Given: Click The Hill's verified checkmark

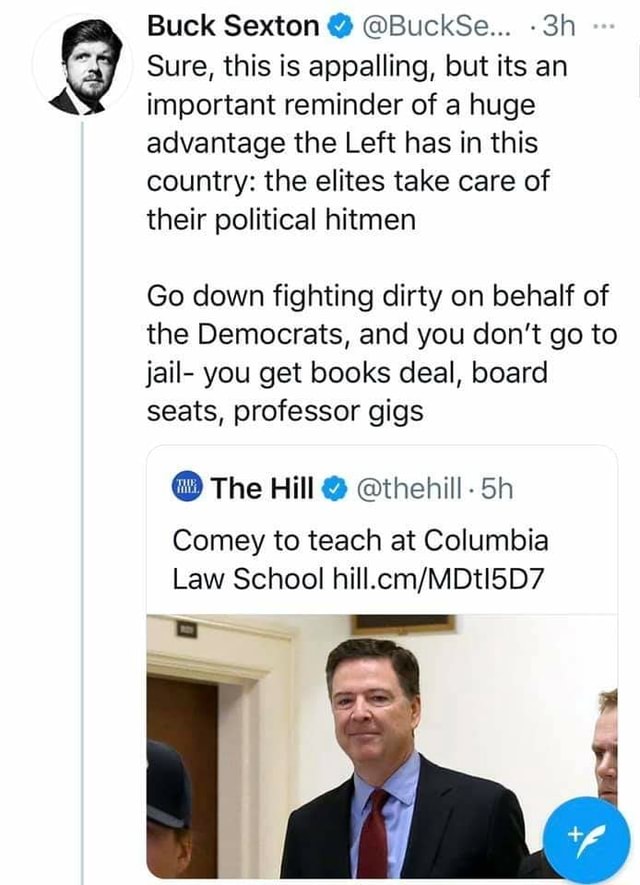Looking at the screenshot, I should click(x=334, y=488).
